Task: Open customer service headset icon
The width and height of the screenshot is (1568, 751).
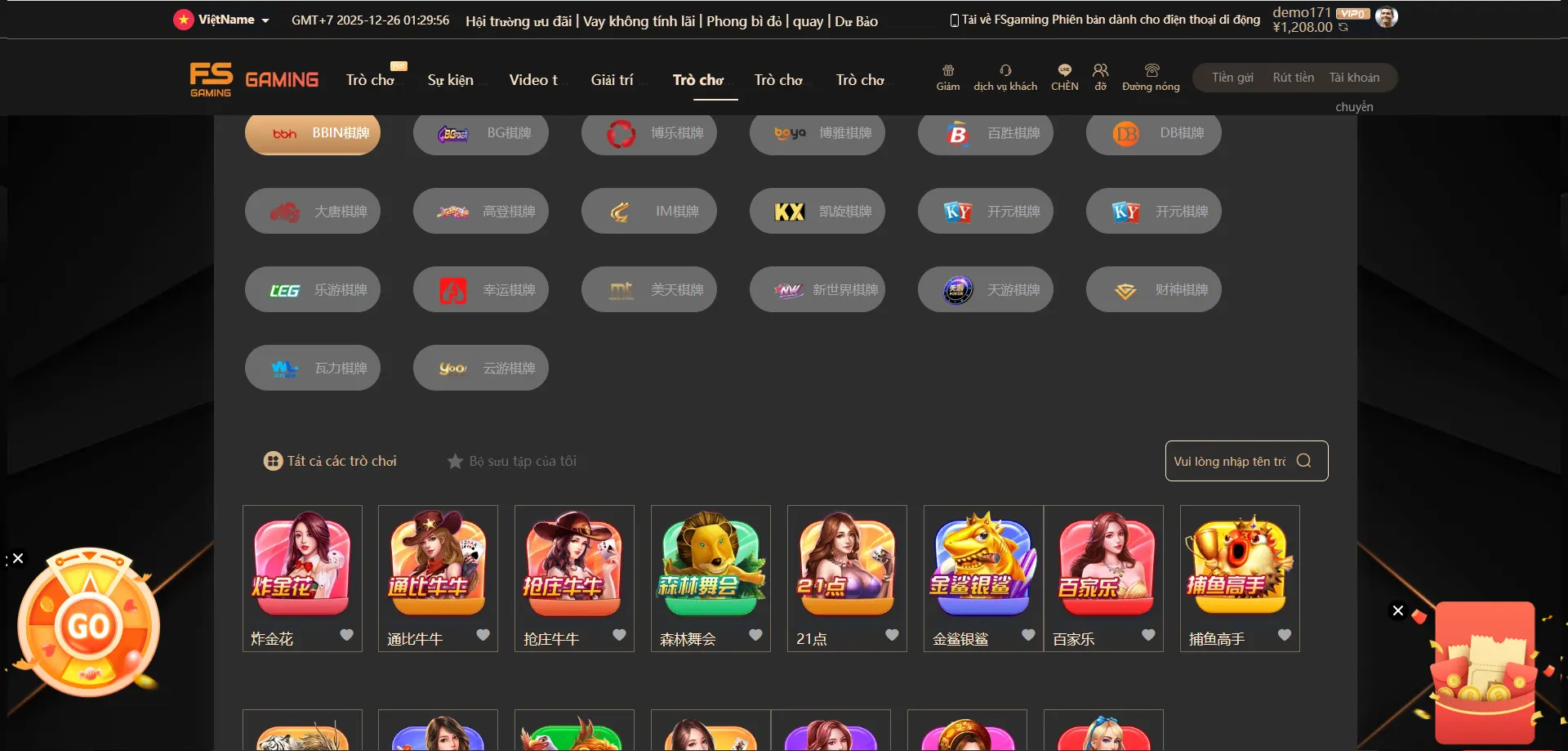Action: coord(1005,70)
